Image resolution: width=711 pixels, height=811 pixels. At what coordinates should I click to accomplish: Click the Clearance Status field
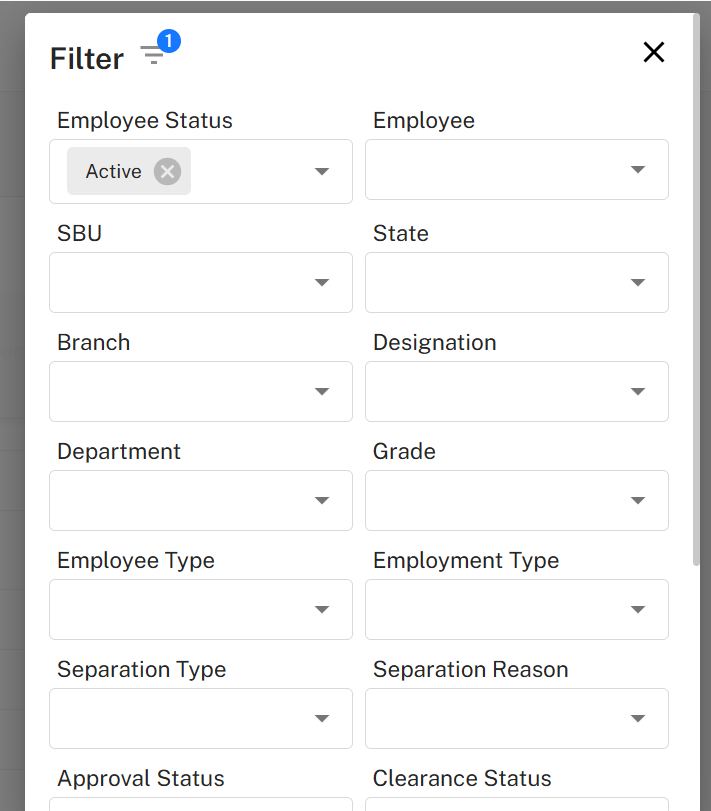(516, 804)
